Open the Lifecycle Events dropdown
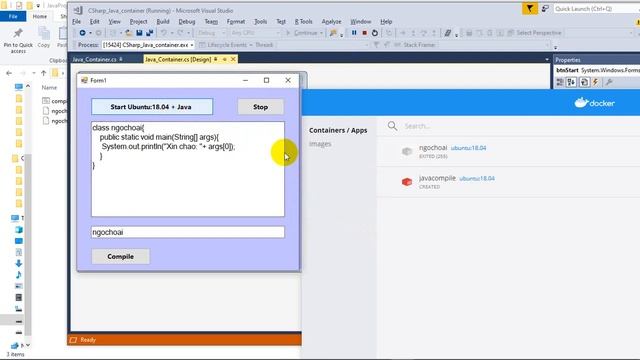 point(251,45)
